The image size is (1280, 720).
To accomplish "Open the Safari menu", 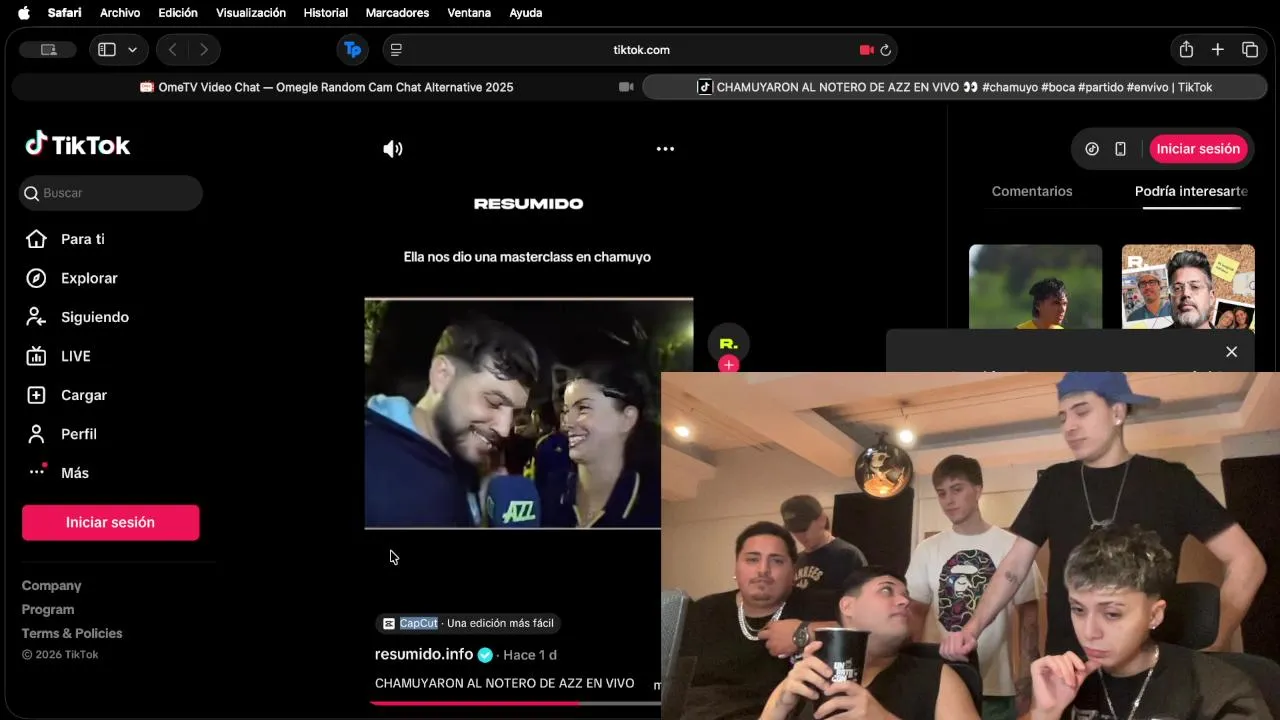I will click(65, 13).
